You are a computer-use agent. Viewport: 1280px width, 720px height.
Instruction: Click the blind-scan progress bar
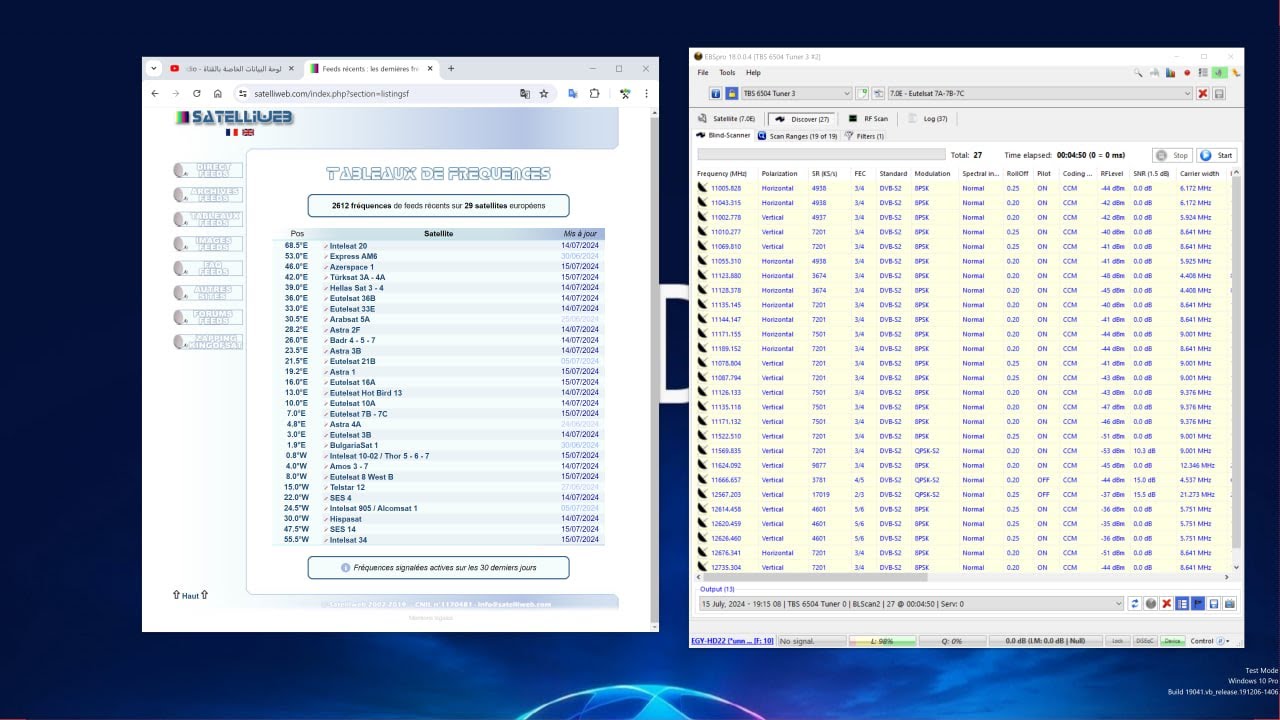820,155
